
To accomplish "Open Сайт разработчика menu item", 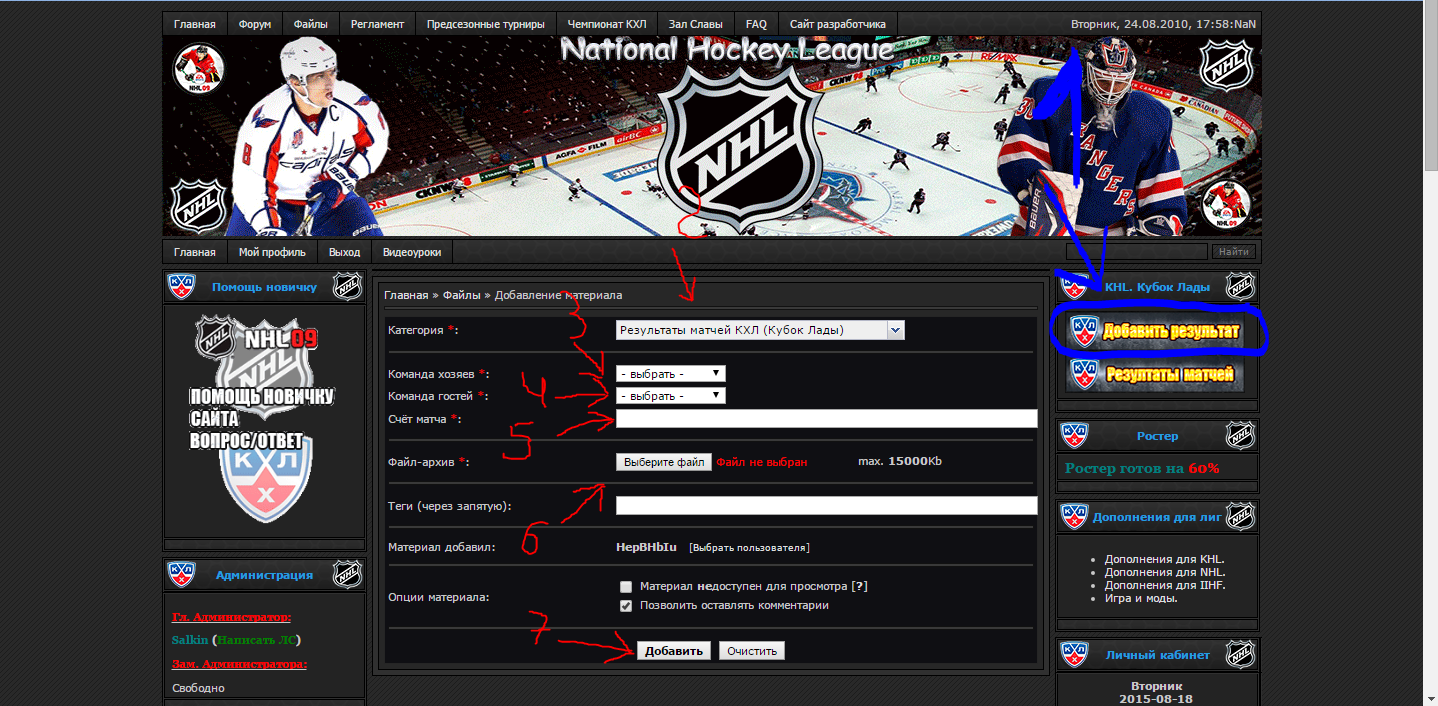I will tap(837, 24).
